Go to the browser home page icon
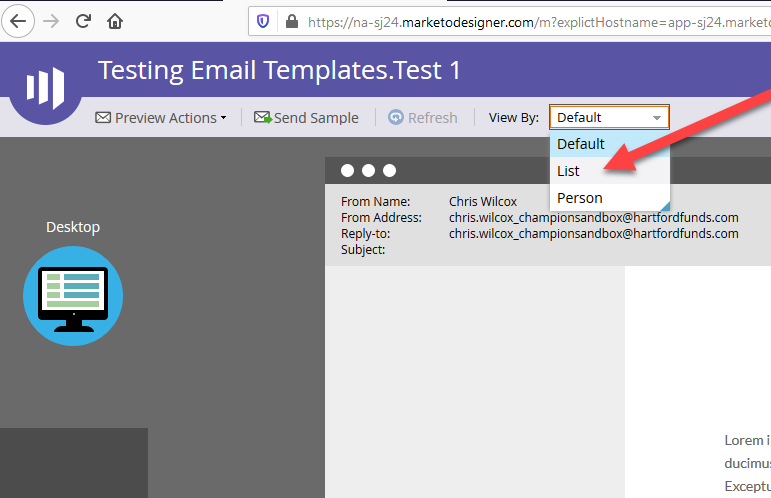771x498 pixels. tap(116, 20)
